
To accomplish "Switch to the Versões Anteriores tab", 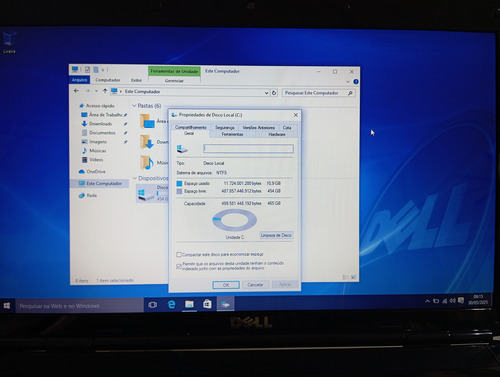I will [259, 128].
